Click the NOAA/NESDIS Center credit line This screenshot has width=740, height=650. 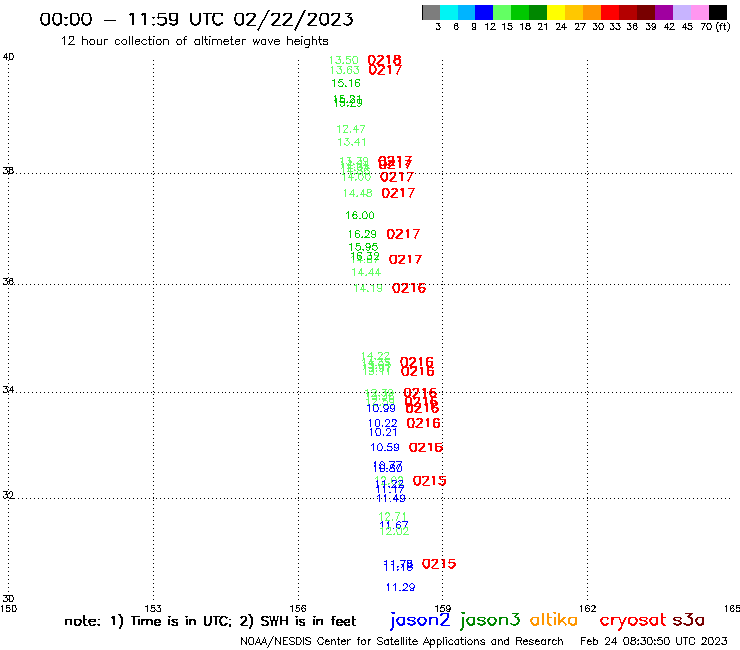[x=402, y=642]
